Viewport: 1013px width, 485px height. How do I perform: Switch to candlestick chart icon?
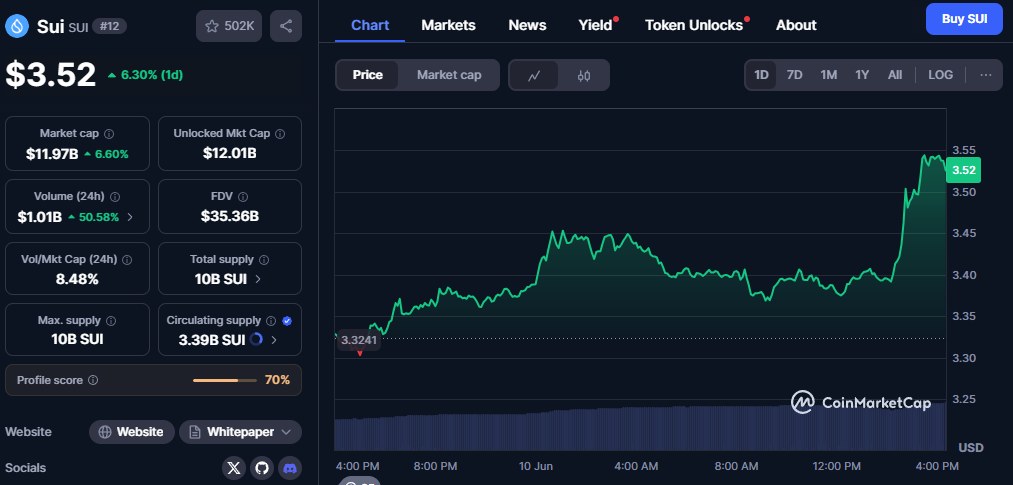click(584, 76)
